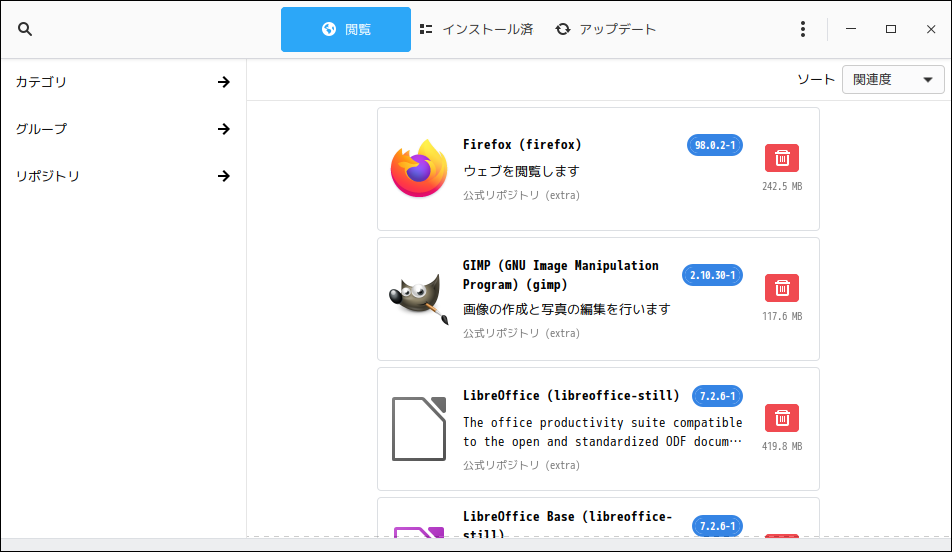Screen dimensions: 952x552
Task: Remove GIMP with its red trash button
Action: 782,288
